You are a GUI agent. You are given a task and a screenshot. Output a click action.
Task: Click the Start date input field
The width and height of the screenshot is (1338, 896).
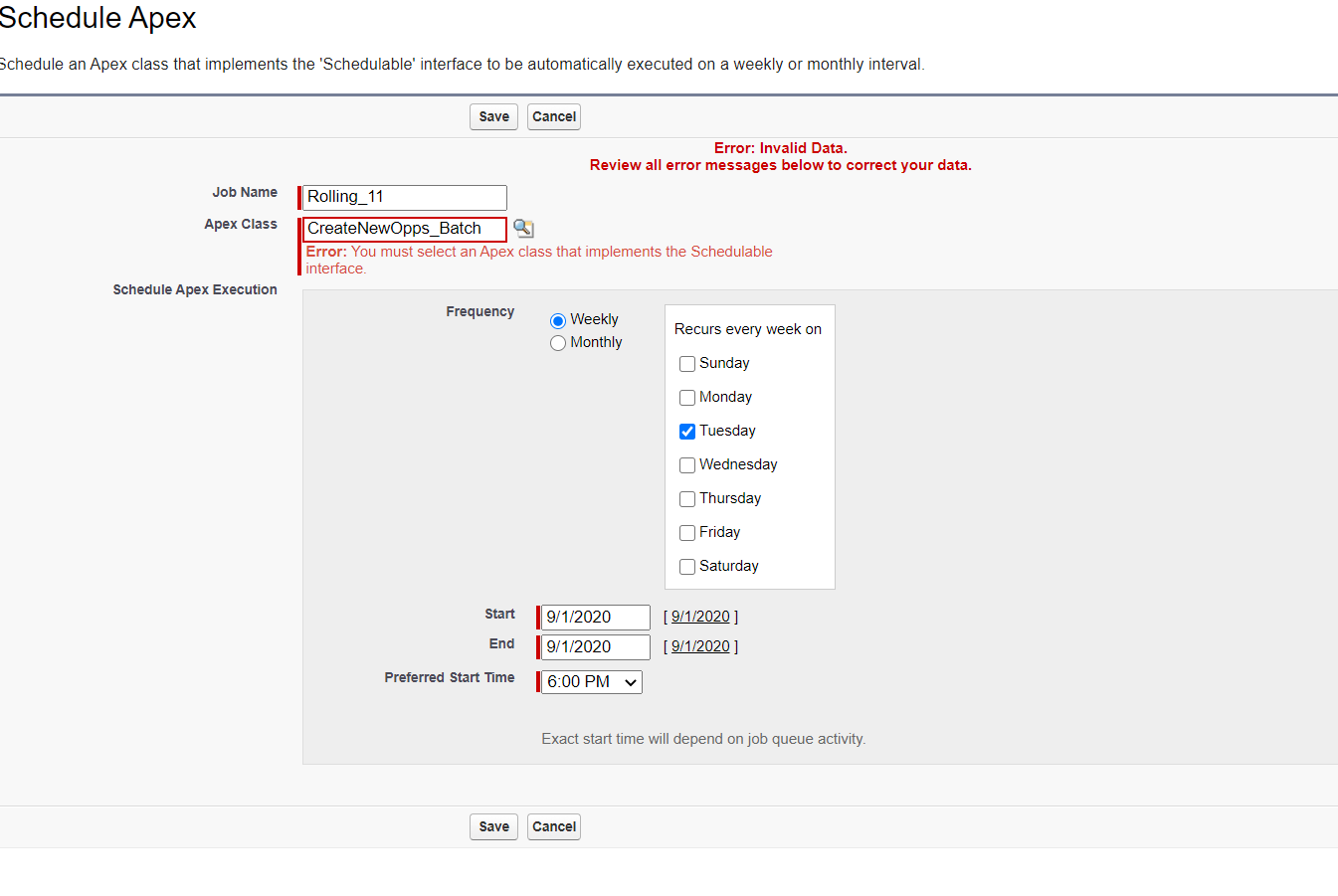(x=595, y=618)
